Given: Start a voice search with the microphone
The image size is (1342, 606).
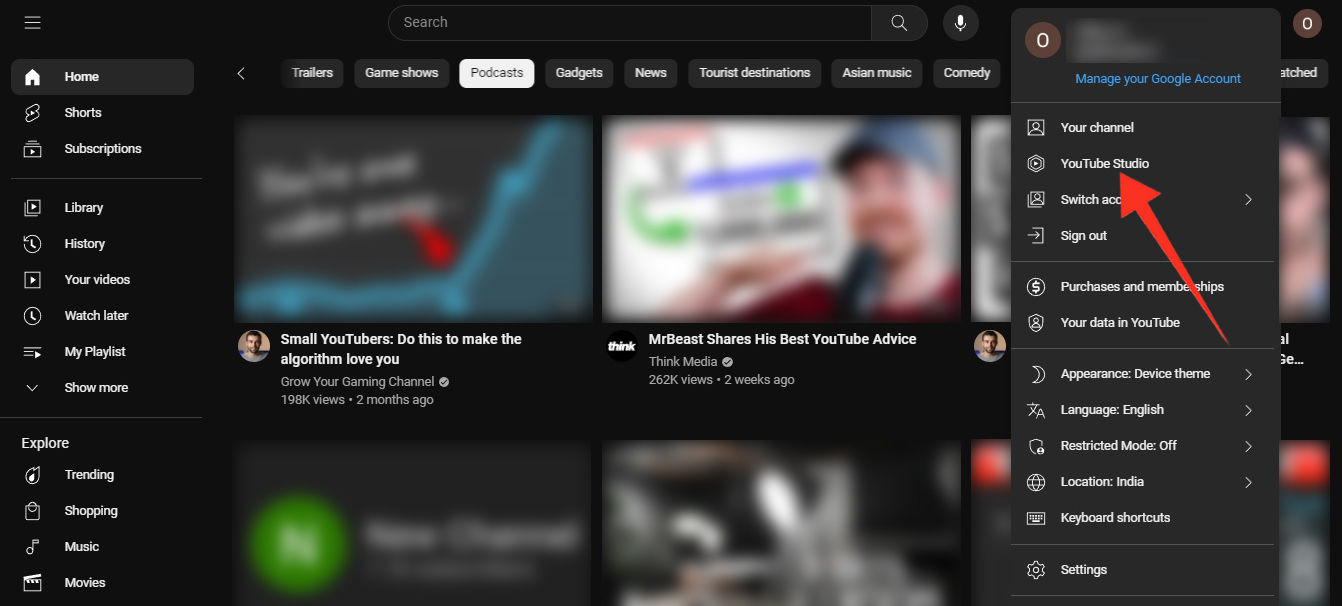Looking at the screenshot, I should [x=960, y=22].
